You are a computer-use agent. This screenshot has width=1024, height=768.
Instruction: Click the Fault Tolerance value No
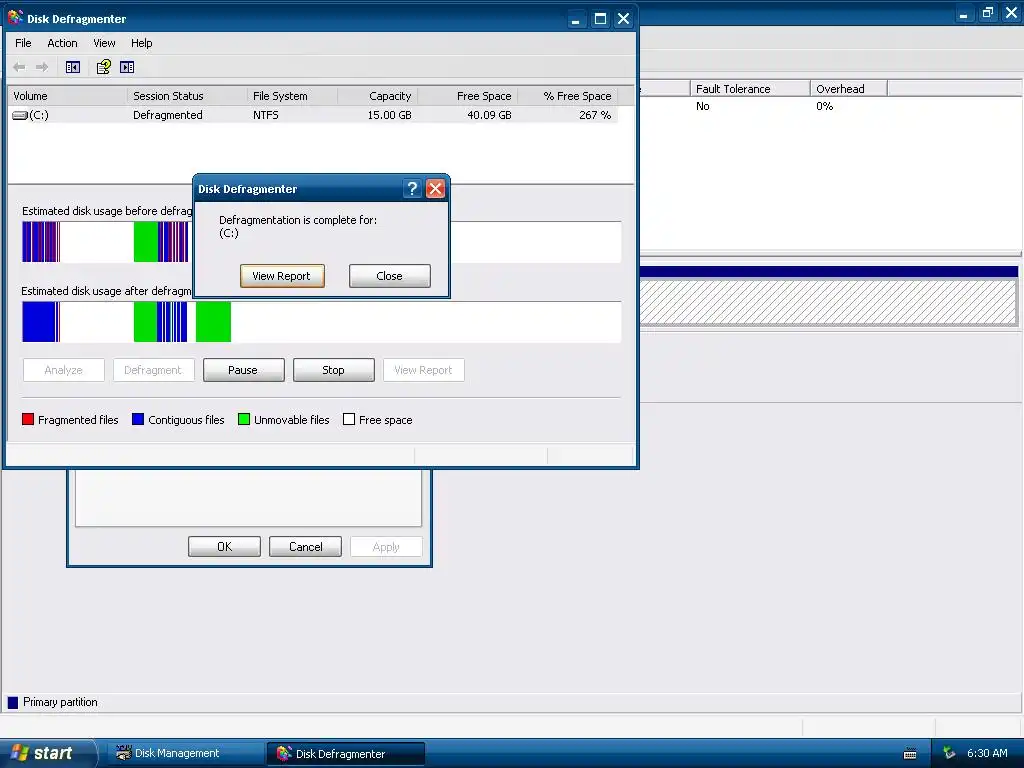(x=703, y=106)
